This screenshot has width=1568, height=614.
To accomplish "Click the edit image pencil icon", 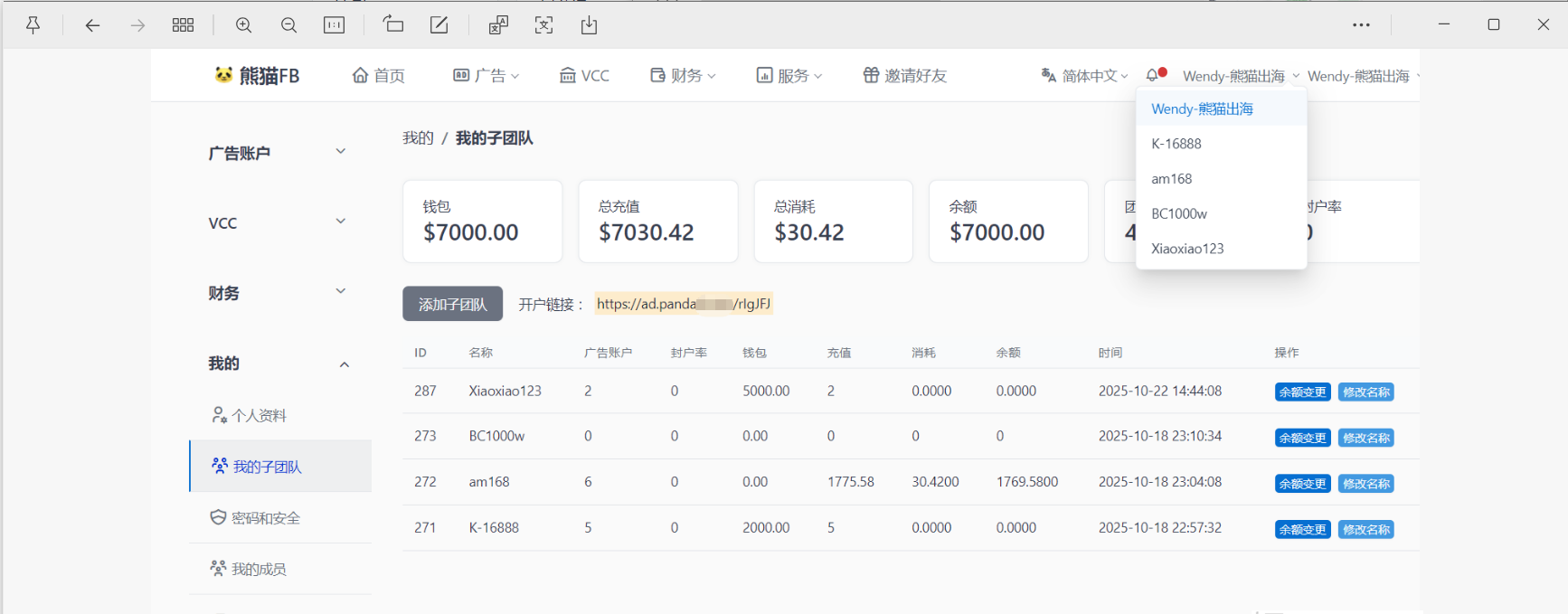I will pyautogui.click(x=439, y=25).
